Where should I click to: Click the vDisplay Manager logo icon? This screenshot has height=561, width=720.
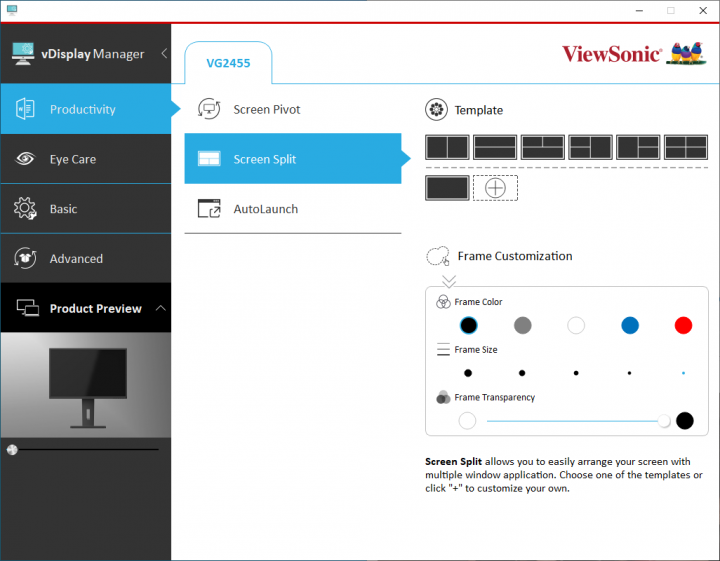tap(23, 53)
